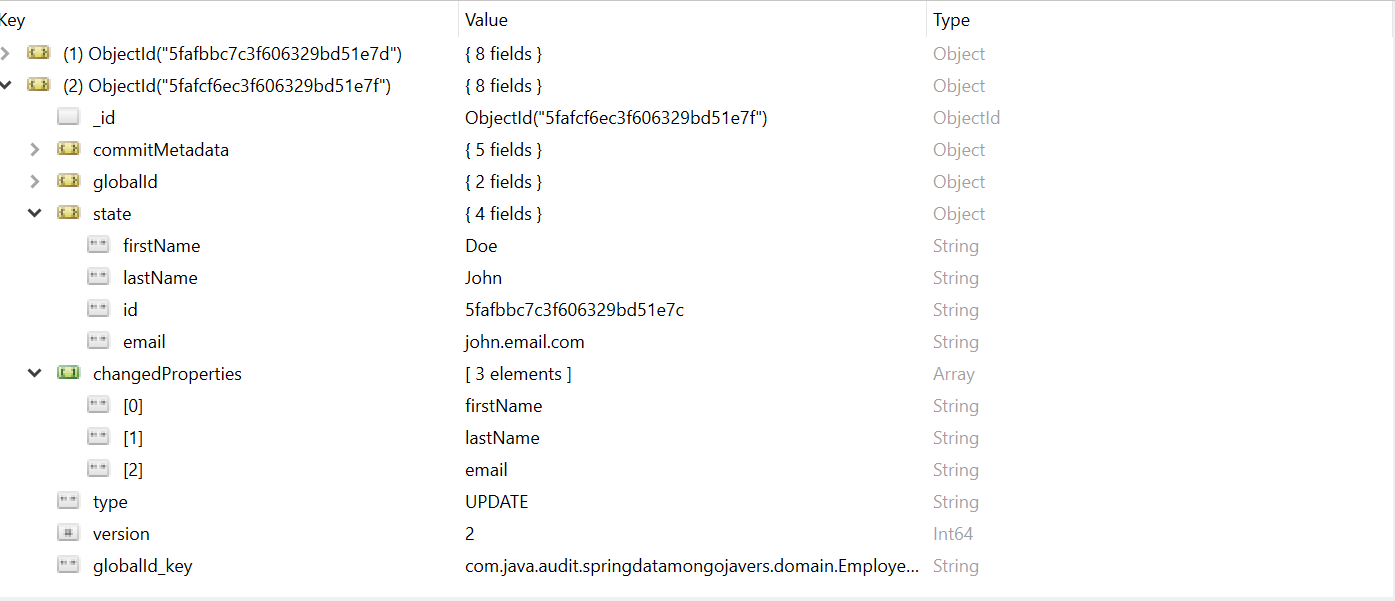Expand the commitMetadata node
1395x601 pixels.
tap(35, 150)
